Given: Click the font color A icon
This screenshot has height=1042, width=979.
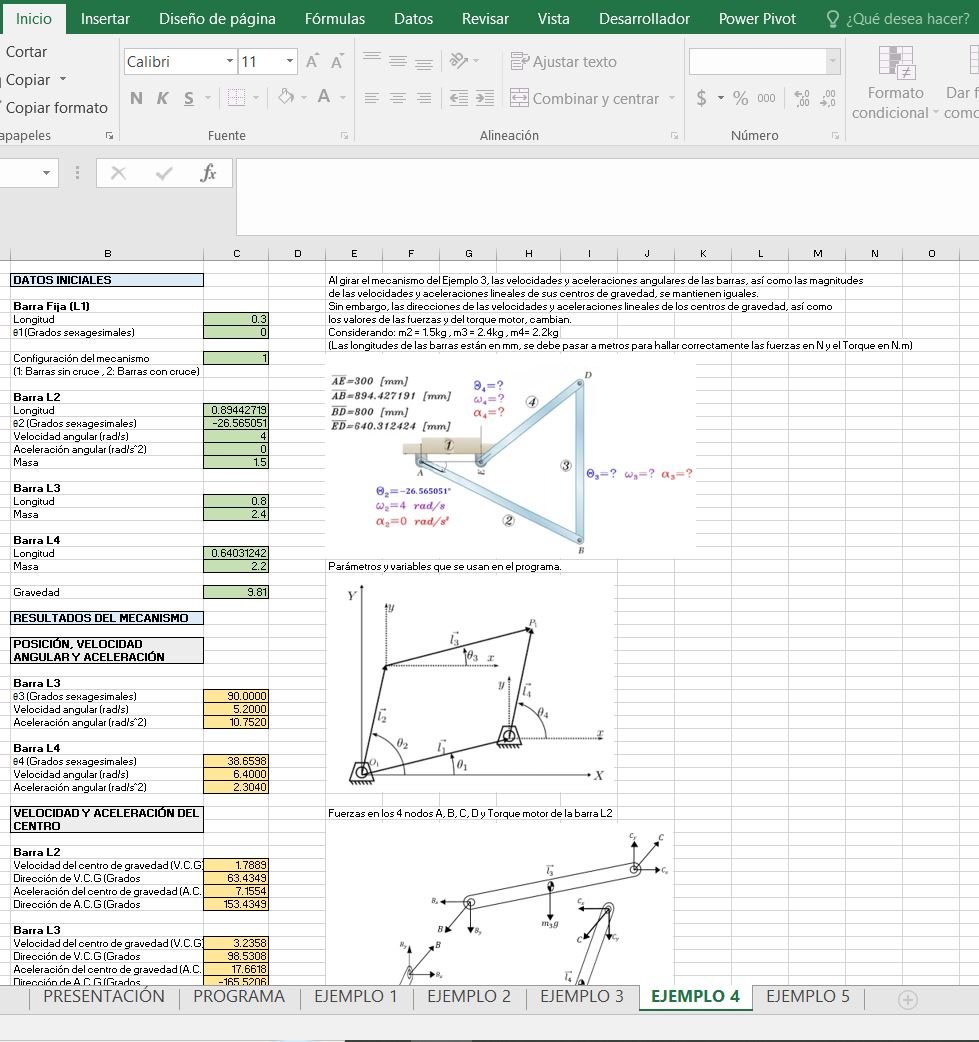Looking at the screenshot, I should tap(324, 97).
